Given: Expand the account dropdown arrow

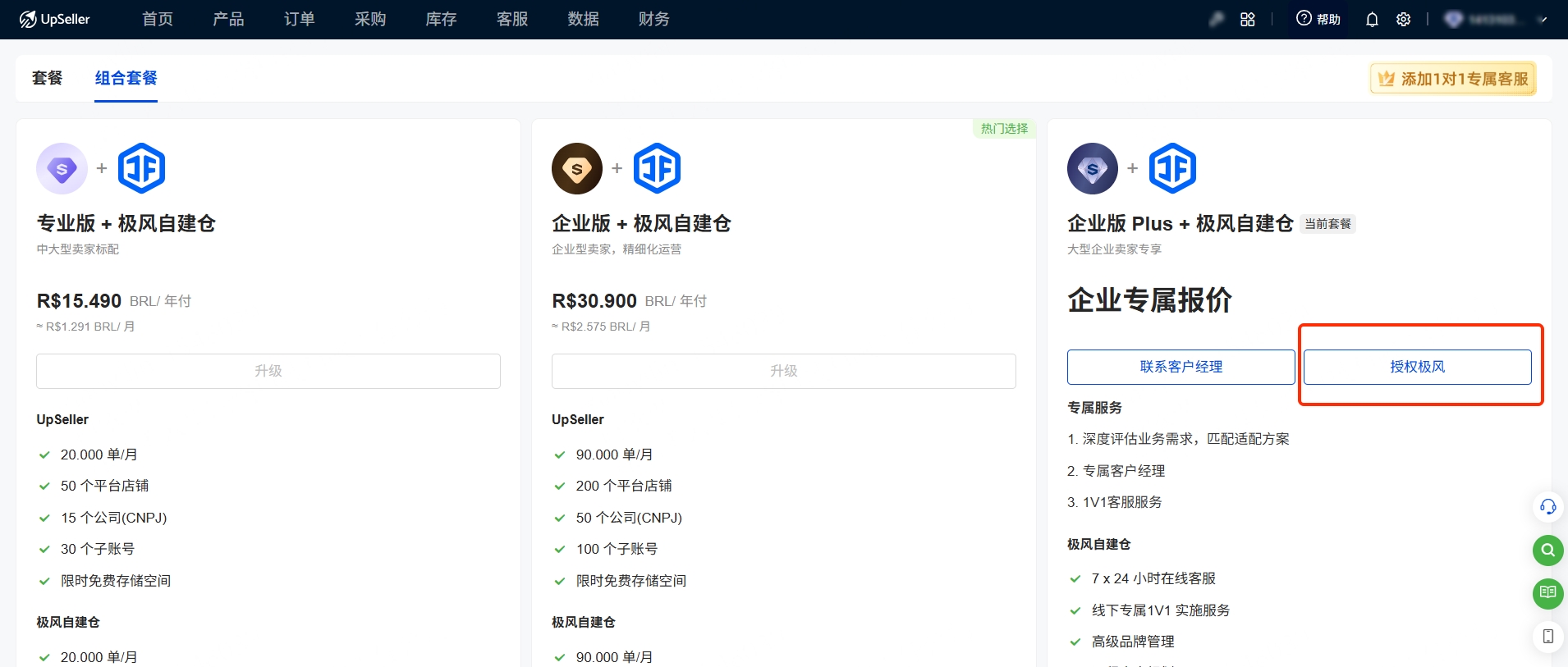Looking at the screenshot, I should tap(1543, 20).
